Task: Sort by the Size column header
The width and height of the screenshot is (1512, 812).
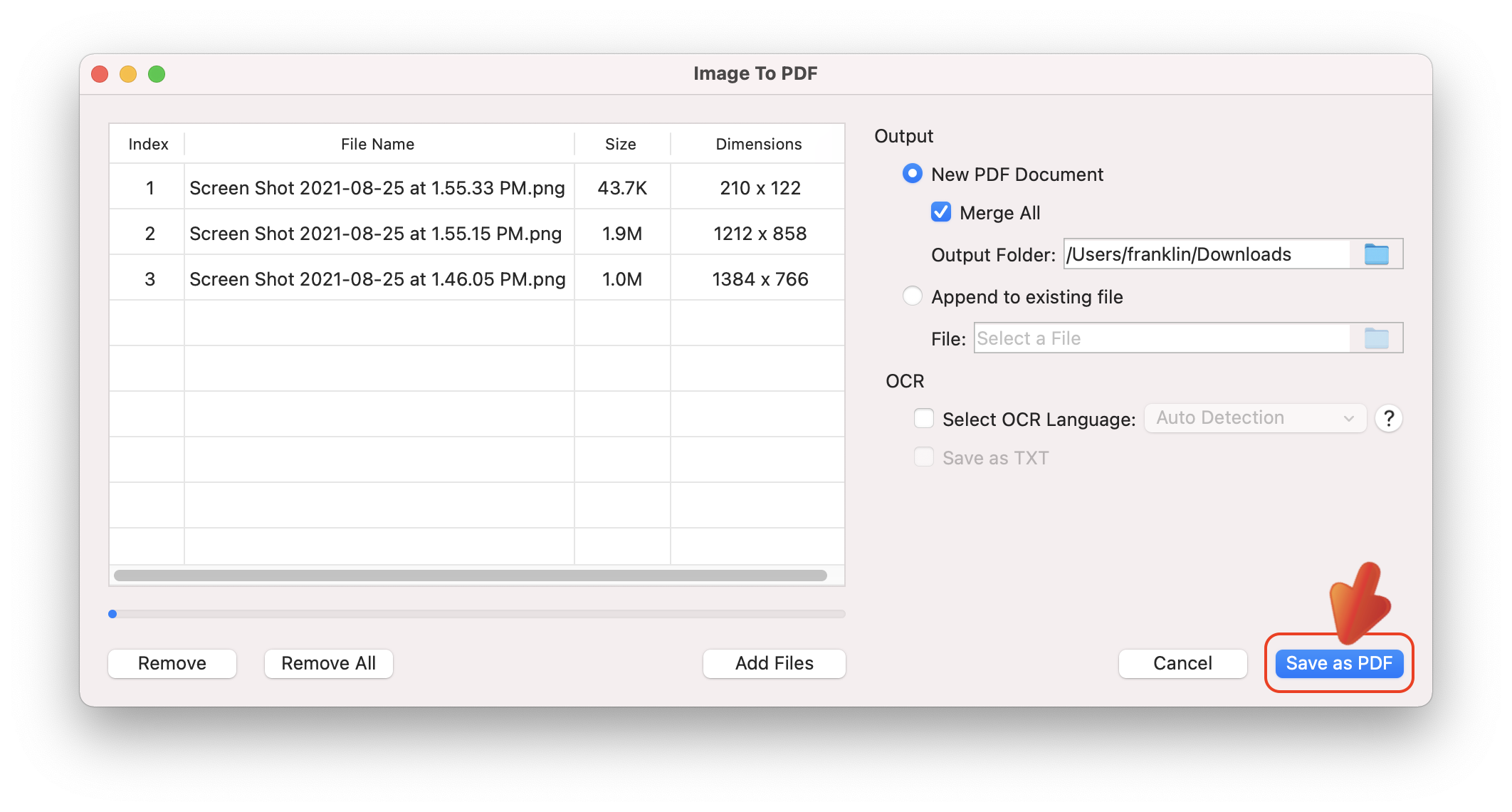Action: click(x=621, y=144)
